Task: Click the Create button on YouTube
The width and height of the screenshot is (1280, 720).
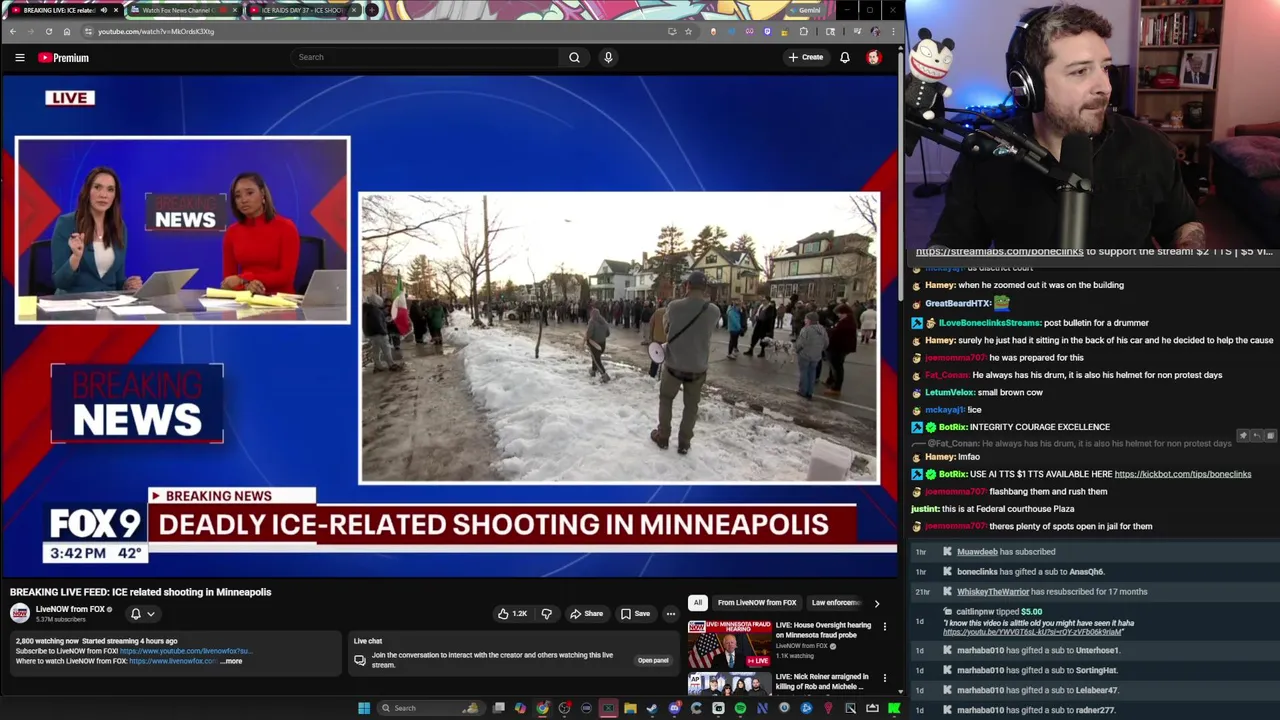Action: click(806, 57)
